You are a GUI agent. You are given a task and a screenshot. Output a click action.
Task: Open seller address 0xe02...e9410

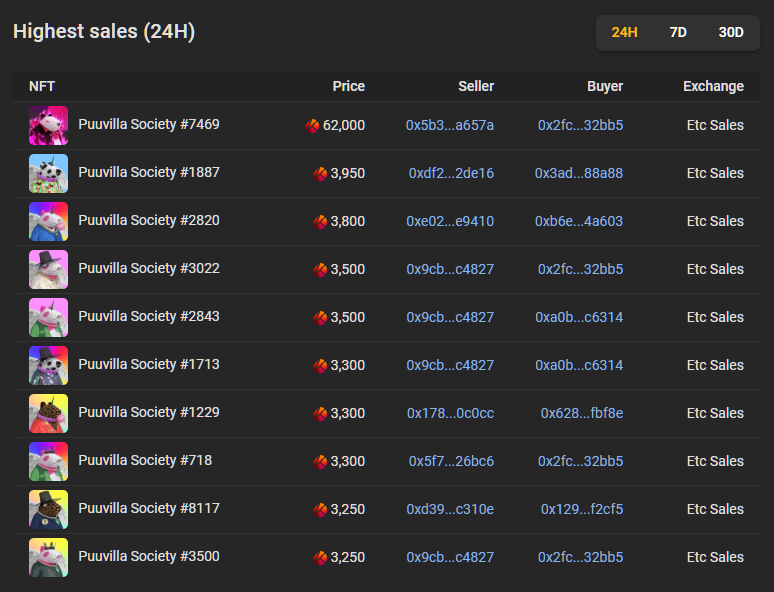[450, 221]
